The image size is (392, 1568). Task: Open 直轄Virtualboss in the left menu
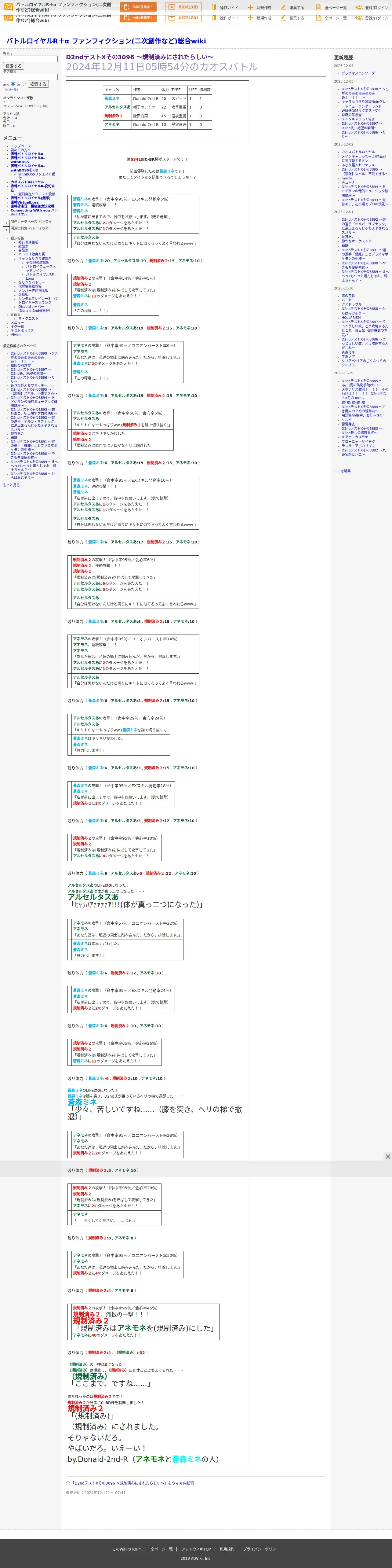[24, 202]
